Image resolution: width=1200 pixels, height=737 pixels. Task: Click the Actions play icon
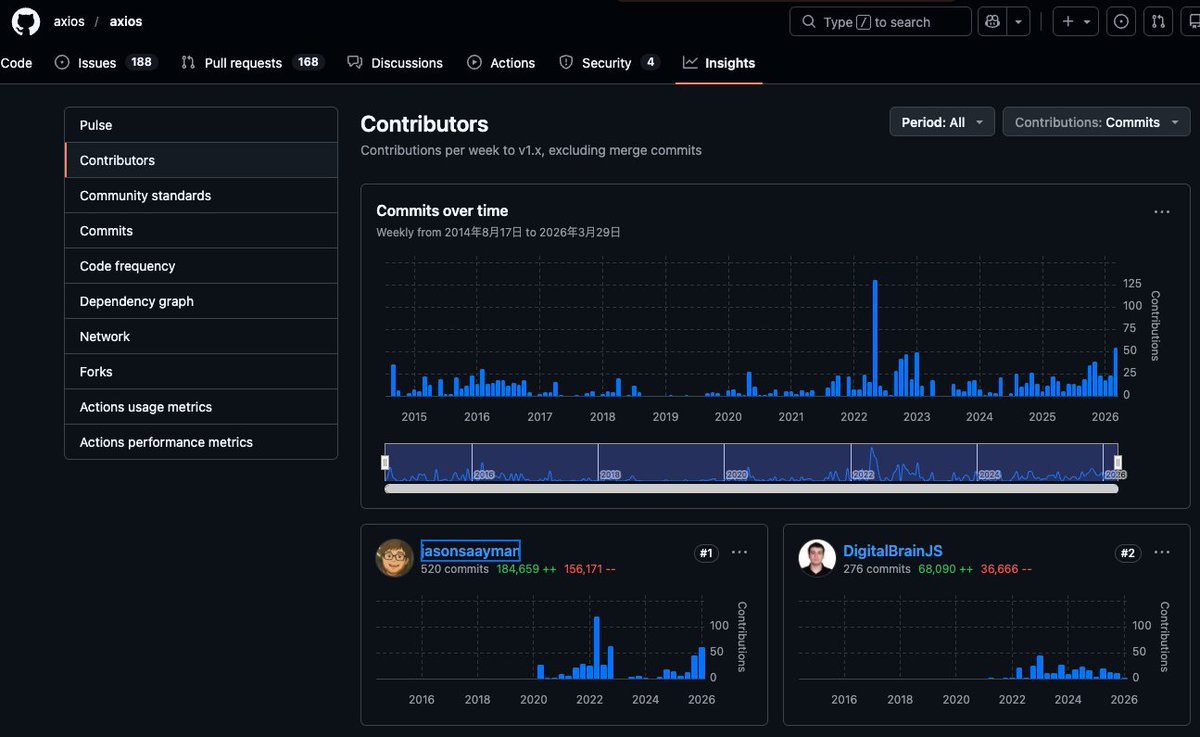[474, 62]
